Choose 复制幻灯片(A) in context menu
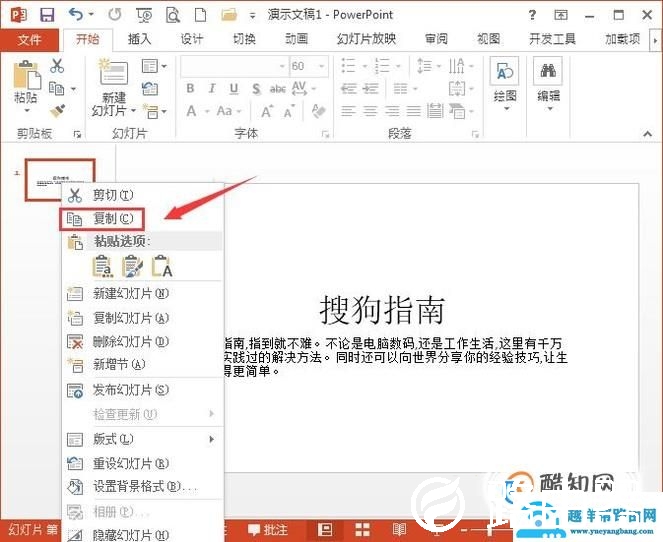 pos(142,318)
